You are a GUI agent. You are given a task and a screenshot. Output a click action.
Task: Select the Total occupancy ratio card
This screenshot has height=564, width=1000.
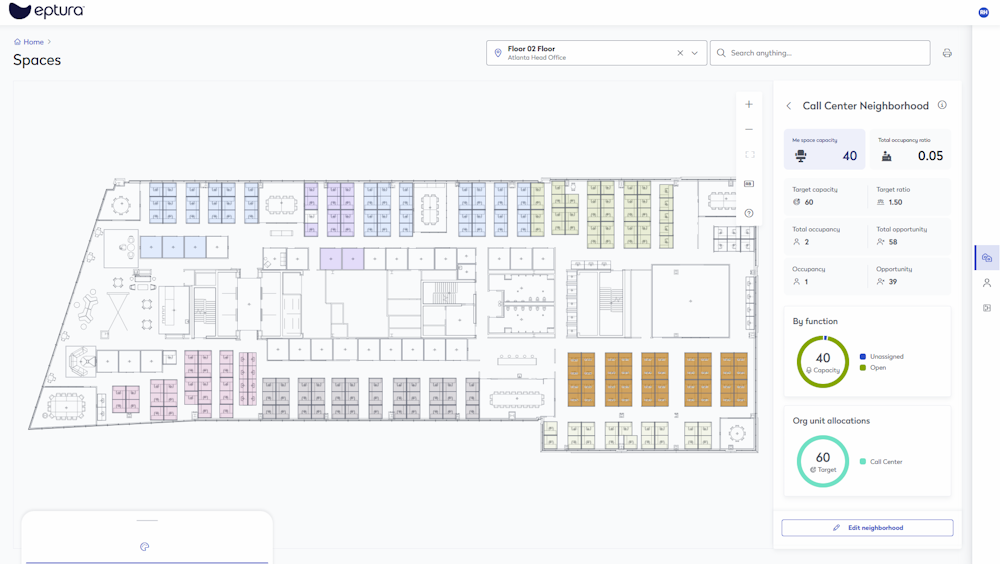[x=910, y=149]
